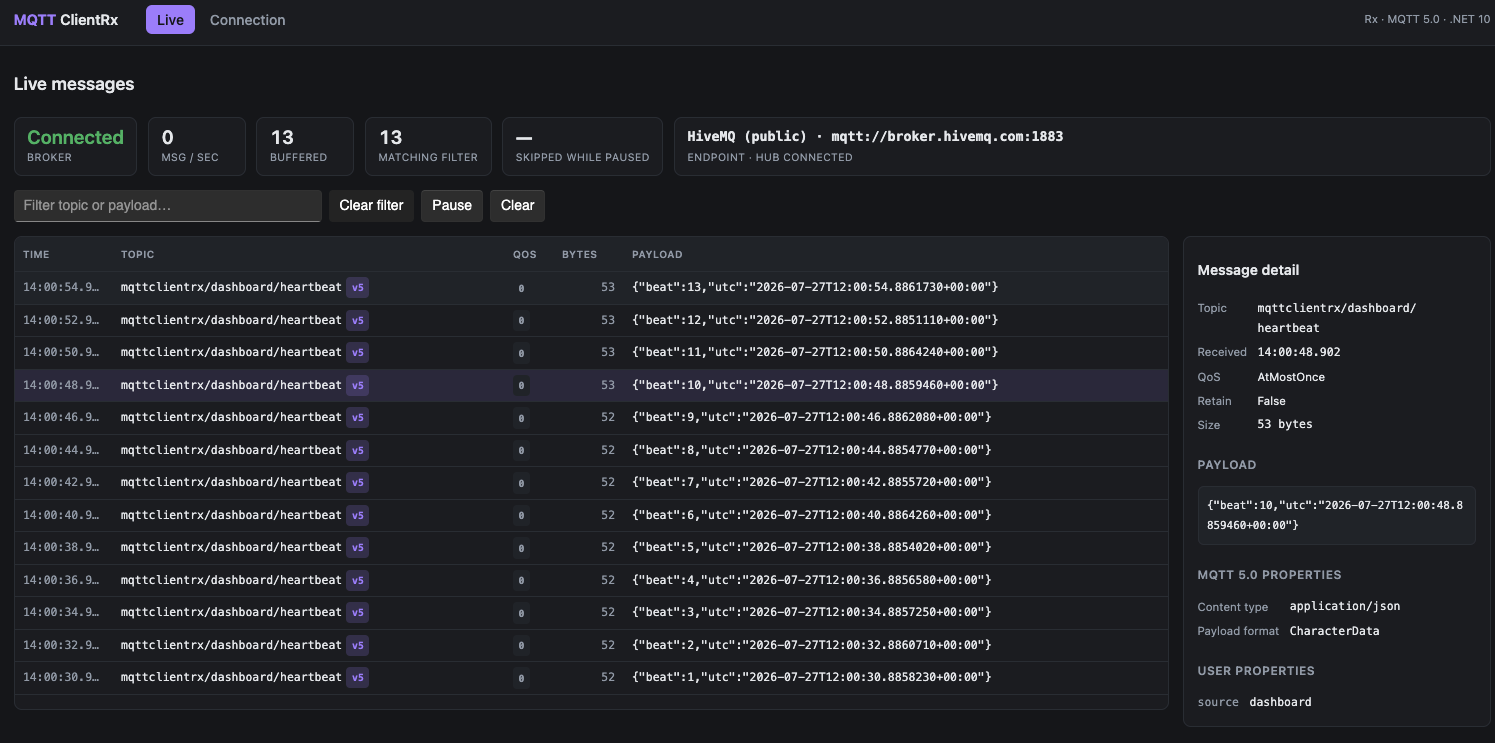
Task: Click the CharacterData payload format value
Action: [1334, 631]
